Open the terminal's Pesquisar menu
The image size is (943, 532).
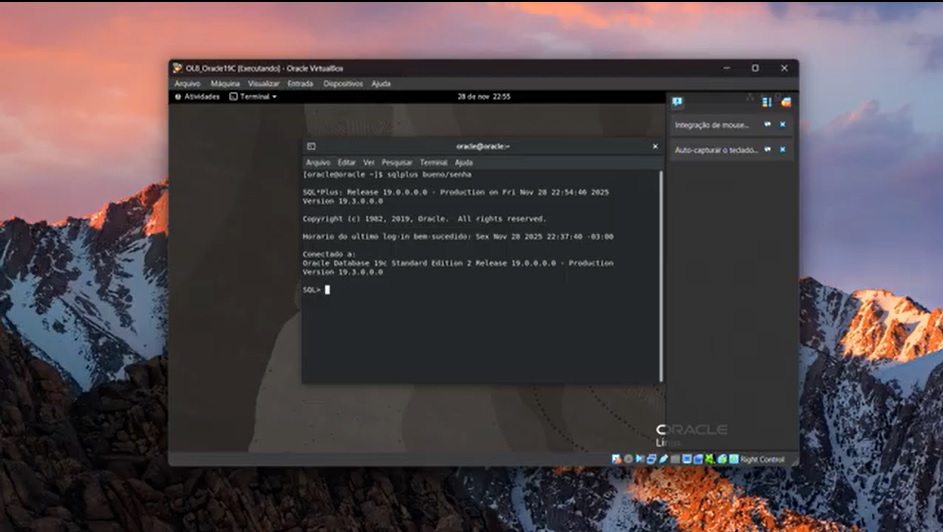pos(397,162)
